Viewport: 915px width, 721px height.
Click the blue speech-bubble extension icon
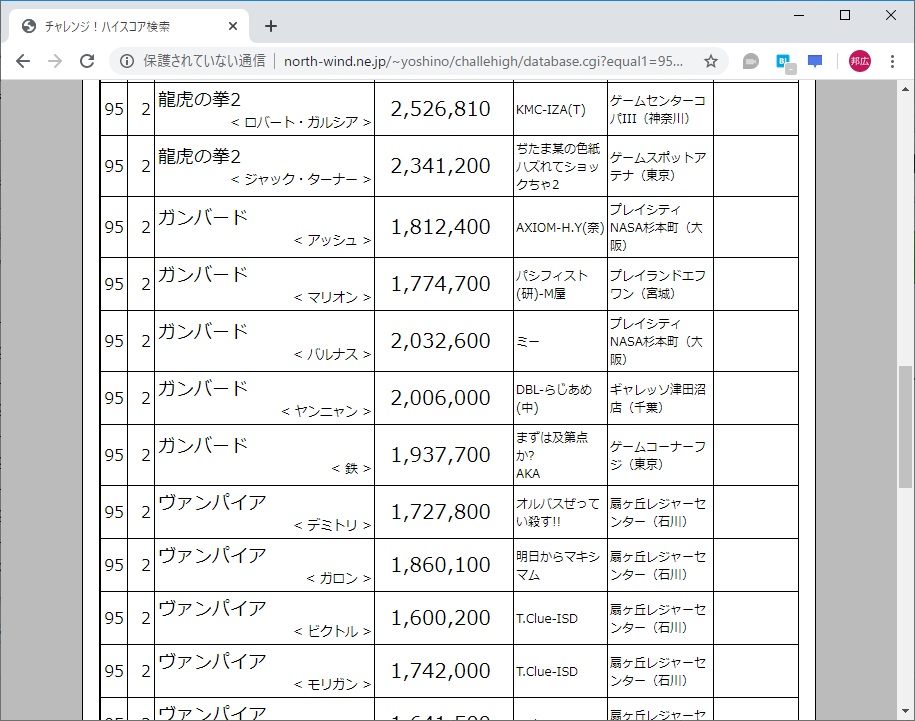(x=814, y=60)
